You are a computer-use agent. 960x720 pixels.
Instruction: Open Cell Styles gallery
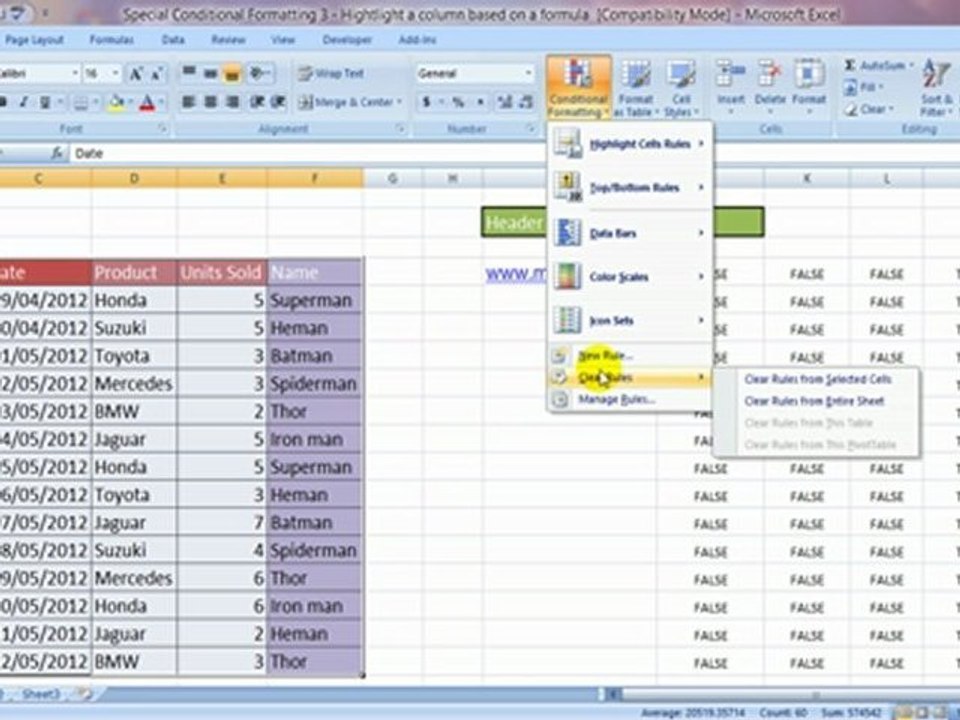(680, 88)
